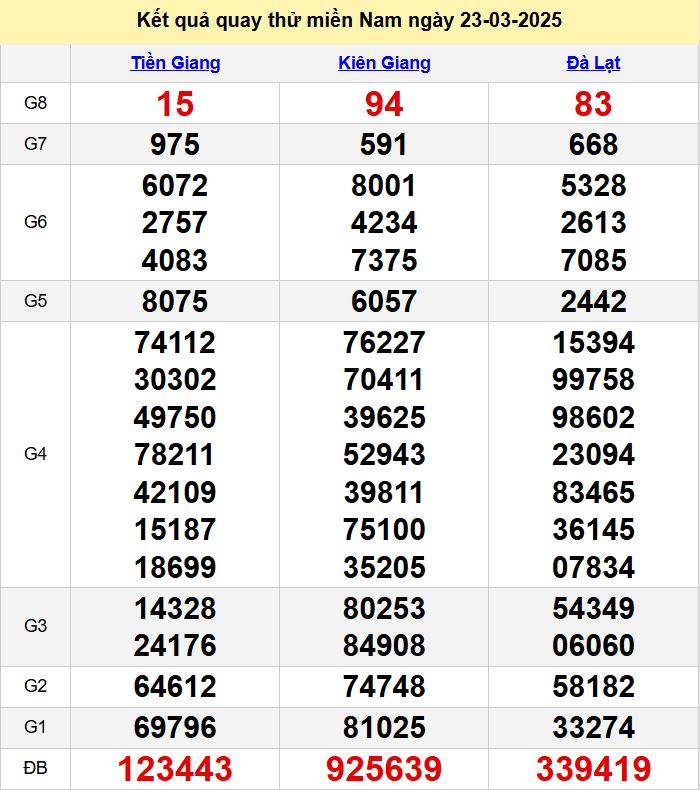Click G7 value 591
Viewport: 700px width, 790px height.
click(384, 145)
